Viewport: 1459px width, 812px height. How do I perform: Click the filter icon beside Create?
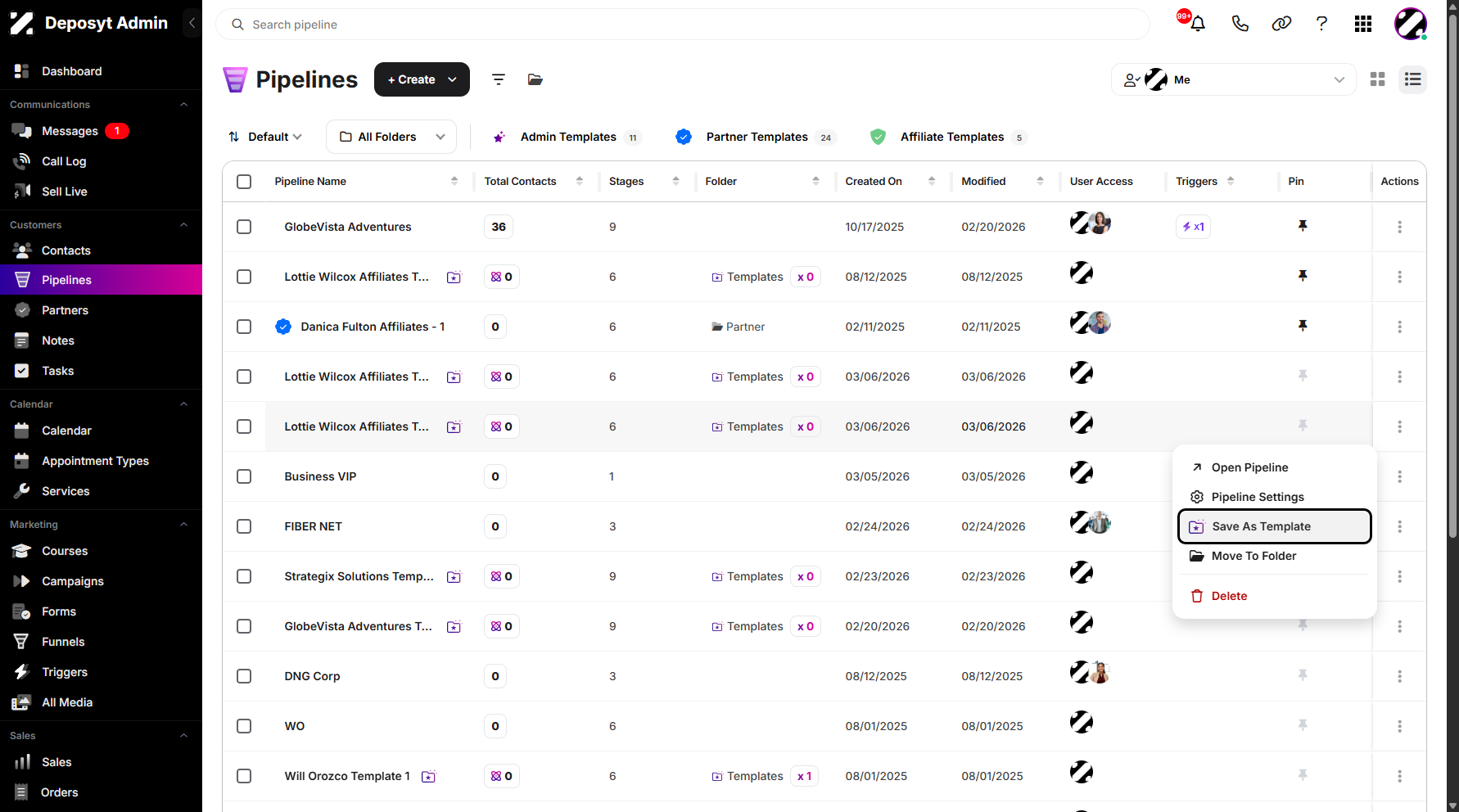498,79
